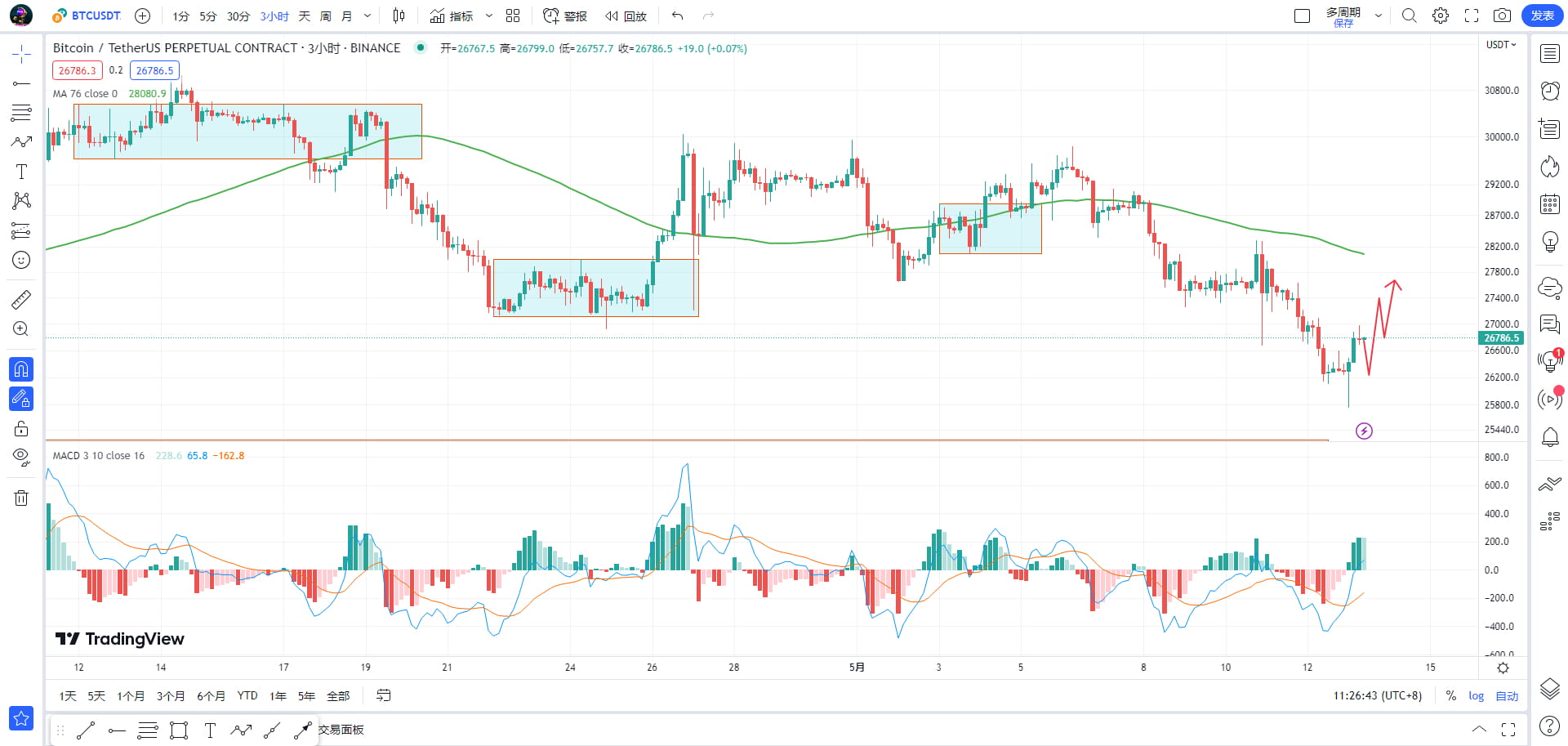The height and width of the screenshot is (746, 1568).
Task: Select the crosshair cursor tool
Action: pos(21,55)
